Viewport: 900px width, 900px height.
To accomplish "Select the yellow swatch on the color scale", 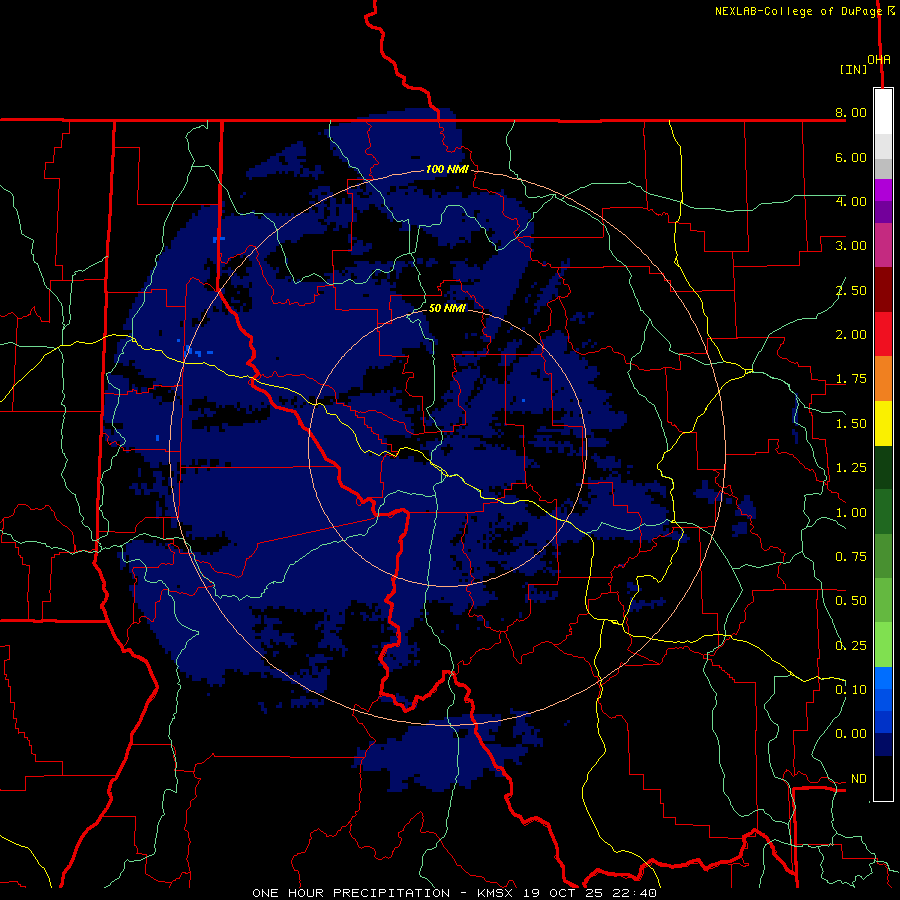I will pyautogui.click(x=883, y=423).
